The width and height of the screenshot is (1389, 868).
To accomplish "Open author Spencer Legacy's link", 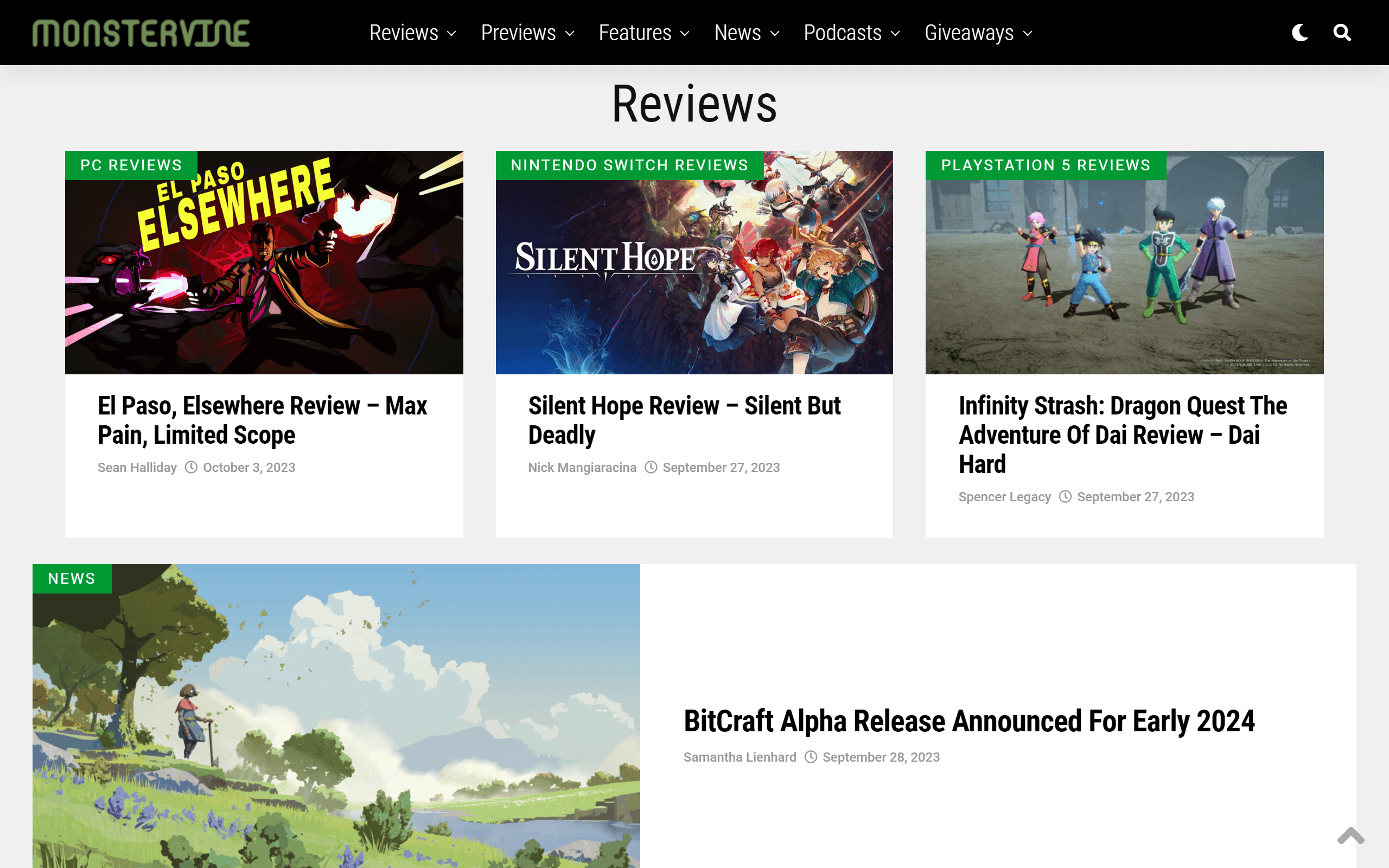I will (1004, 496).
